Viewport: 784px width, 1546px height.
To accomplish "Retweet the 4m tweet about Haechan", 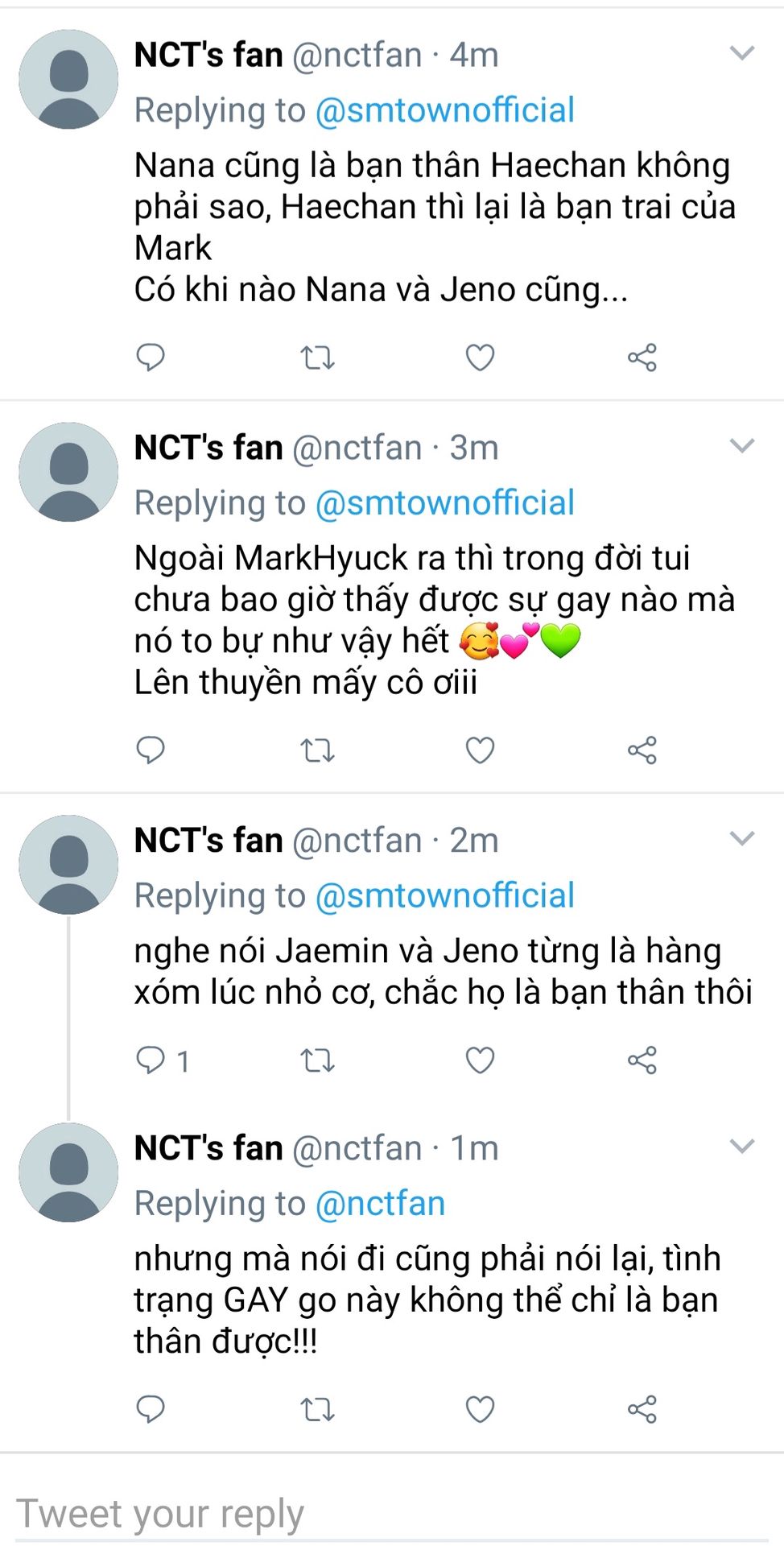I will [x=317, y=357].
